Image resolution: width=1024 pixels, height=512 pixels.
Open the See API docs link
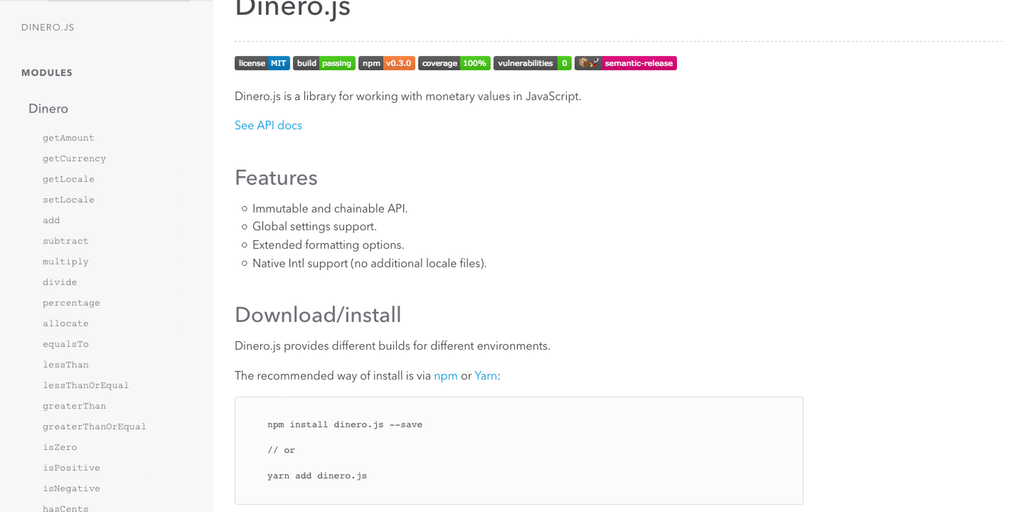pos(268,125)
